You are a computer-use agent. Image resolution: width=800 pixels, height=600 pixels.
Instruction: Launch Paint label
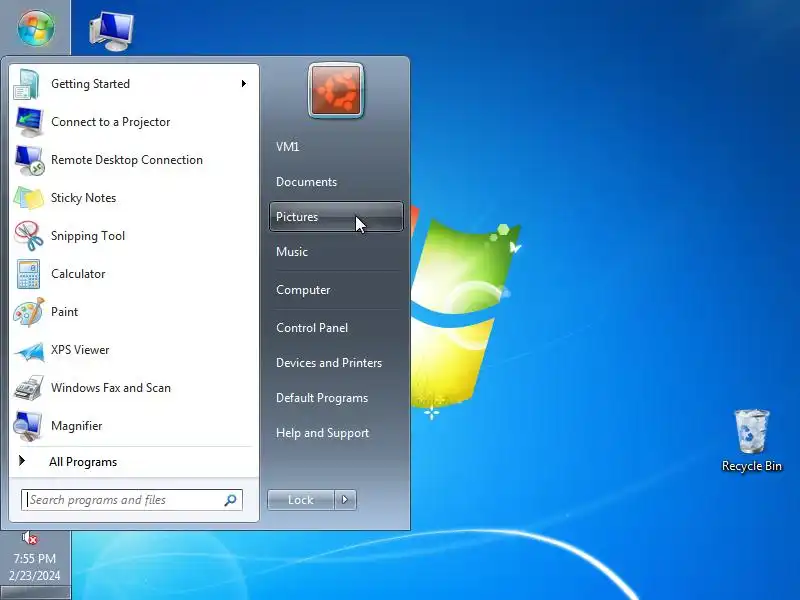65,312
